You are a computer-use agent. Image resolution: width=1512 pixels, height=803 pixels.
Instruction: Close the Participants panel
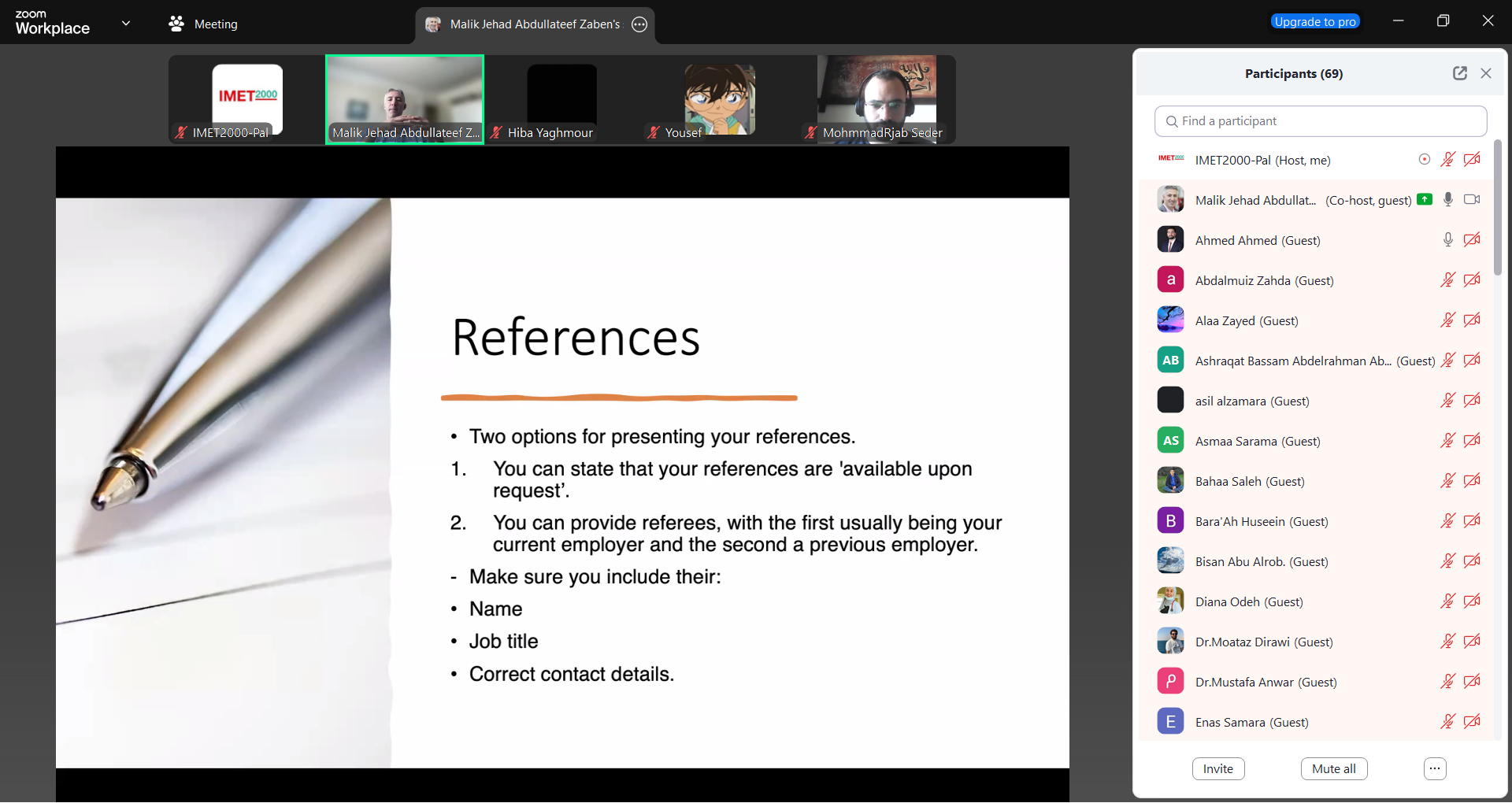tap(1486, 73)
